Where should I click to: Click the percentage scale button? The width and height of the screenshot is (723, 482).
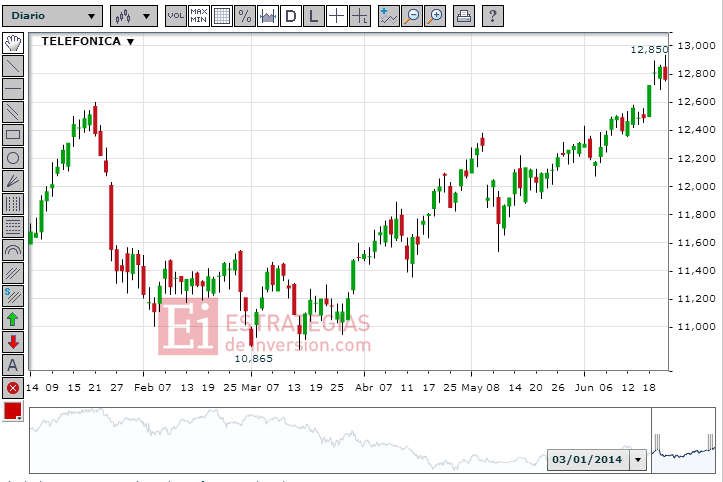[x=245, y=16]
